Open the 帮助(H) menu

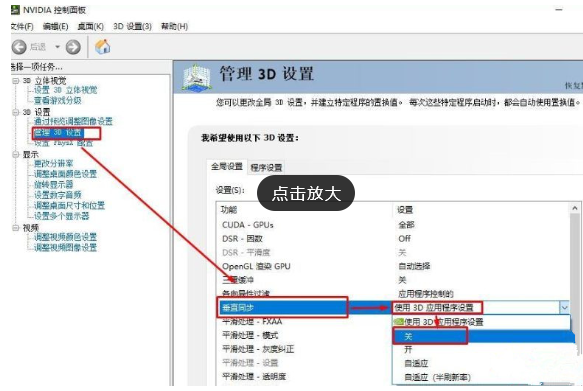[x=174, y=26]
